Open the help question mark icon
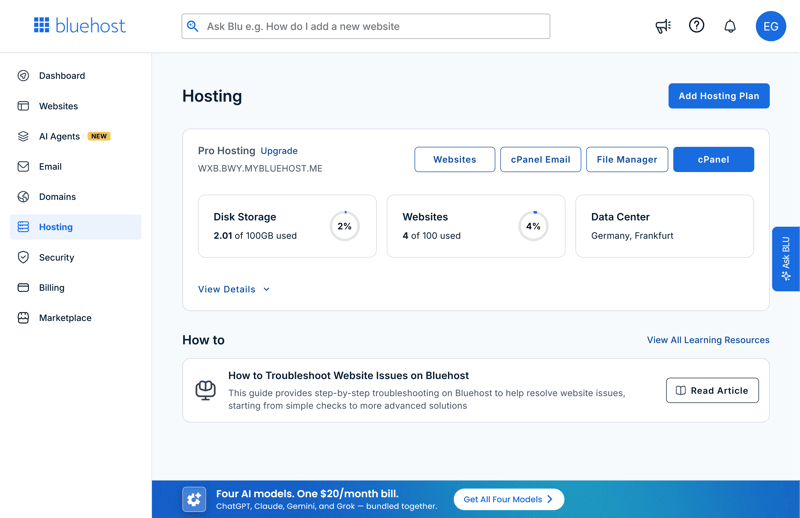The width and height of the screenshot is (800, 518). (696, 25)
